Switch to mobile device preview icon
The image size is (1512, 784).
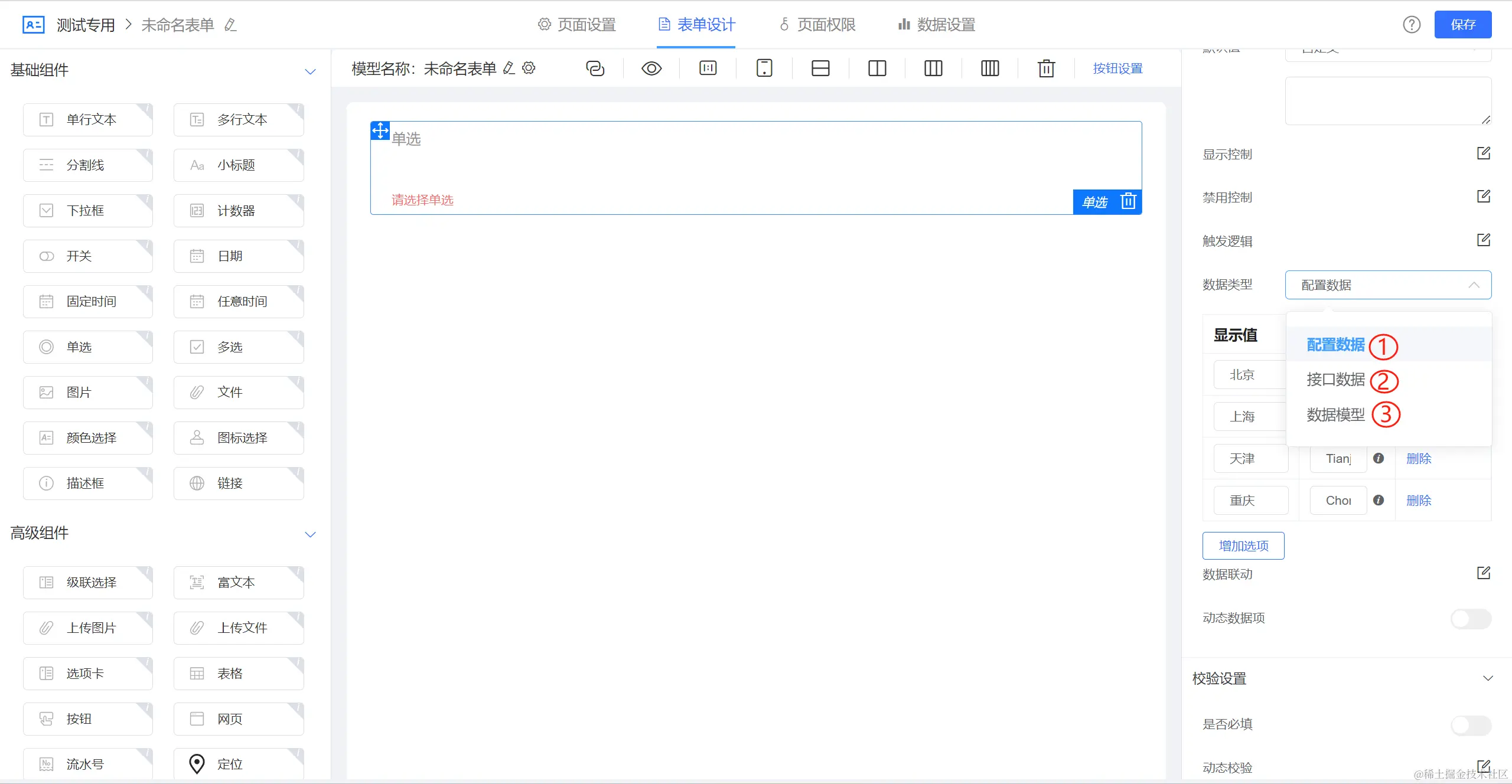point(764,68)
